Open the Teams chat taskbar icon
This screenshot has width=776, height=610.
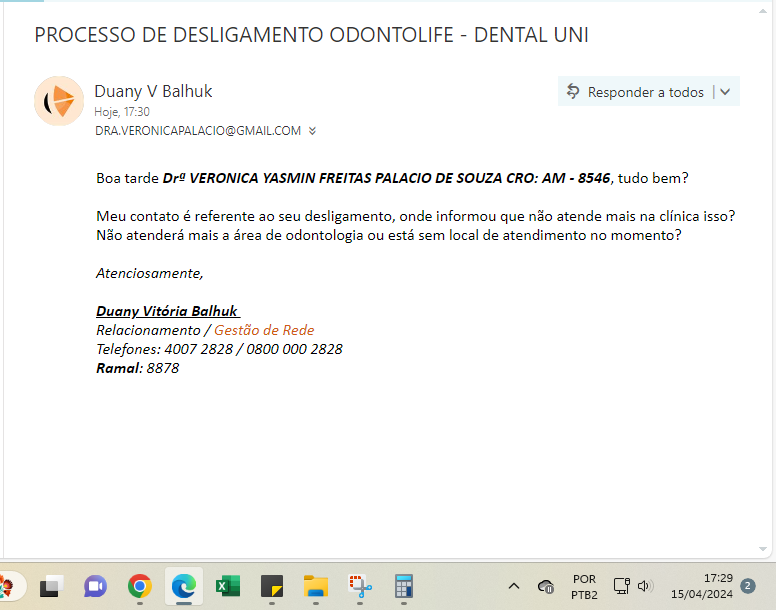point(95,587)
